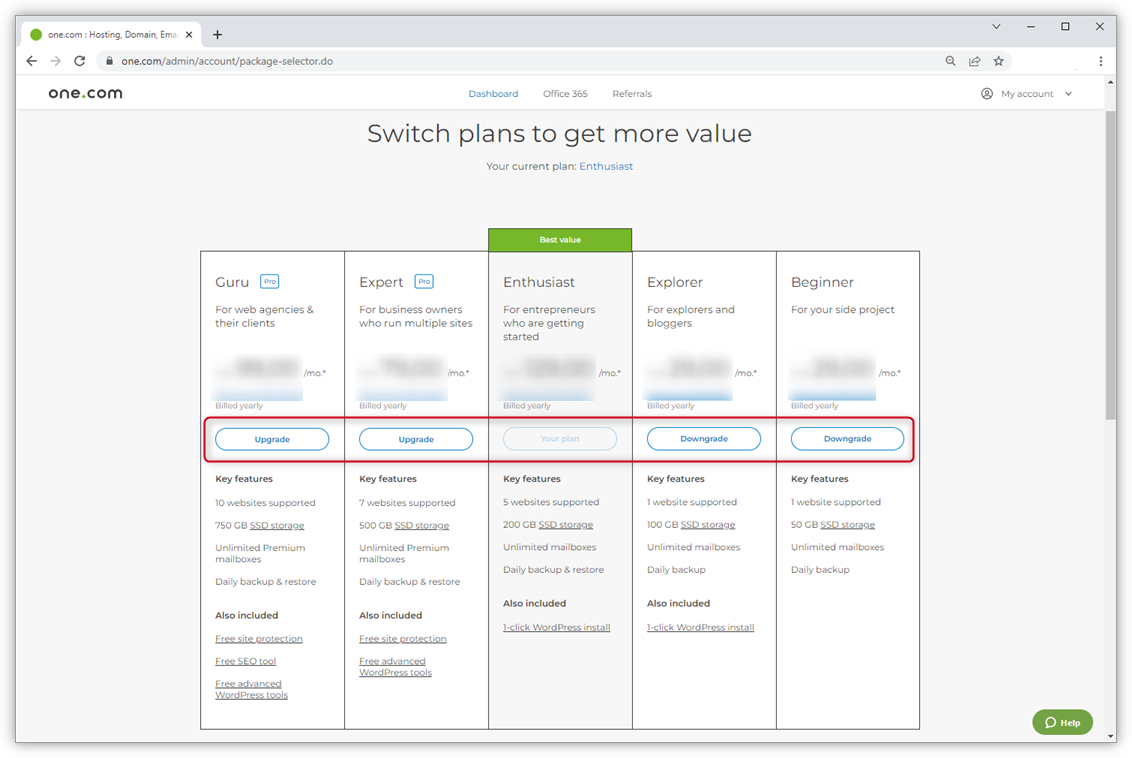
Task: Expand the My account dropdown
Action: pyautogui.click(x=1027, y=93)
